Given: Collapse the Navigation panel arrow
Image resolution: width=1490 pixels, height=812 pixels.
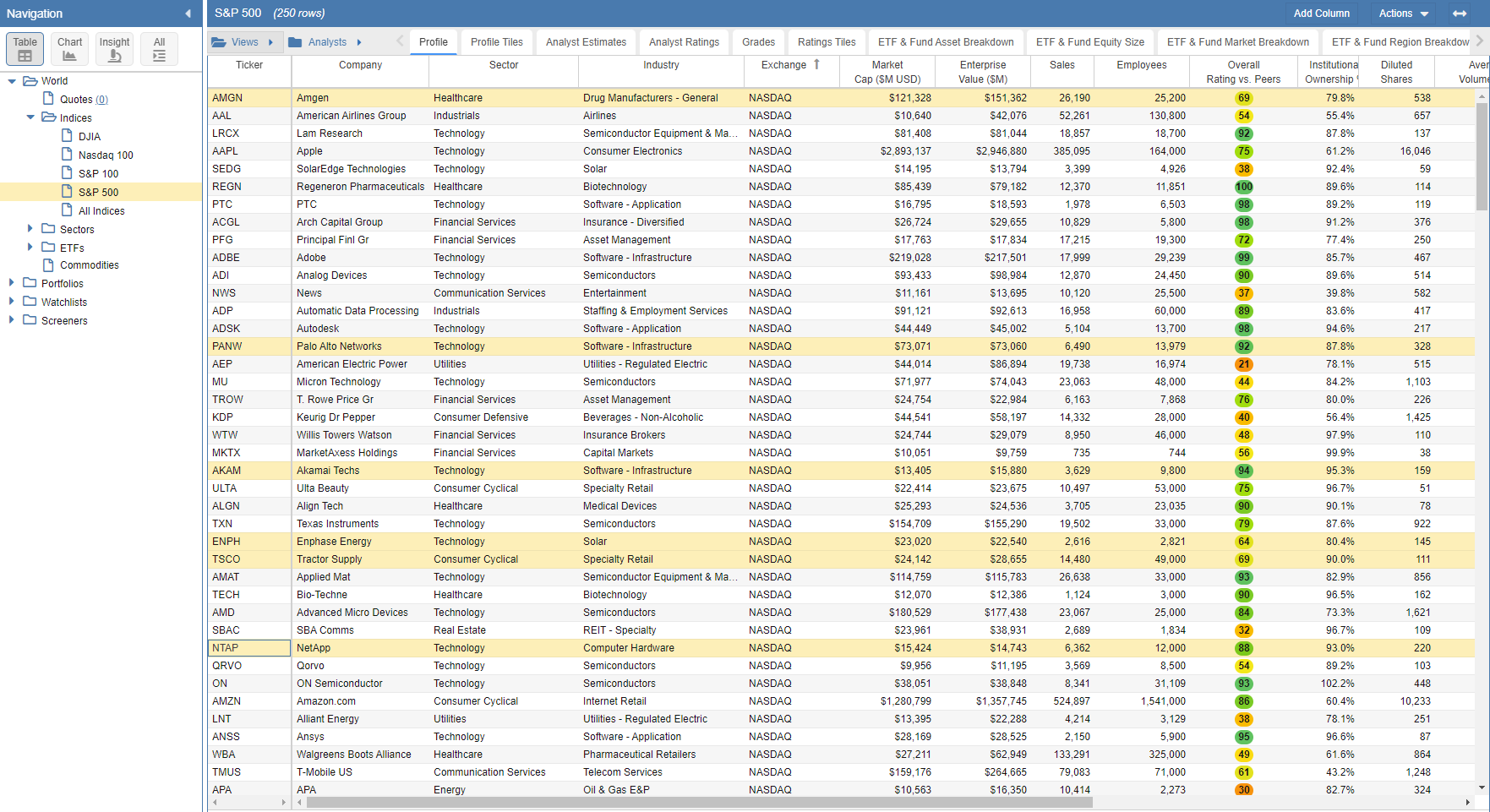Looking at the screenshot, I should [188, 14].
